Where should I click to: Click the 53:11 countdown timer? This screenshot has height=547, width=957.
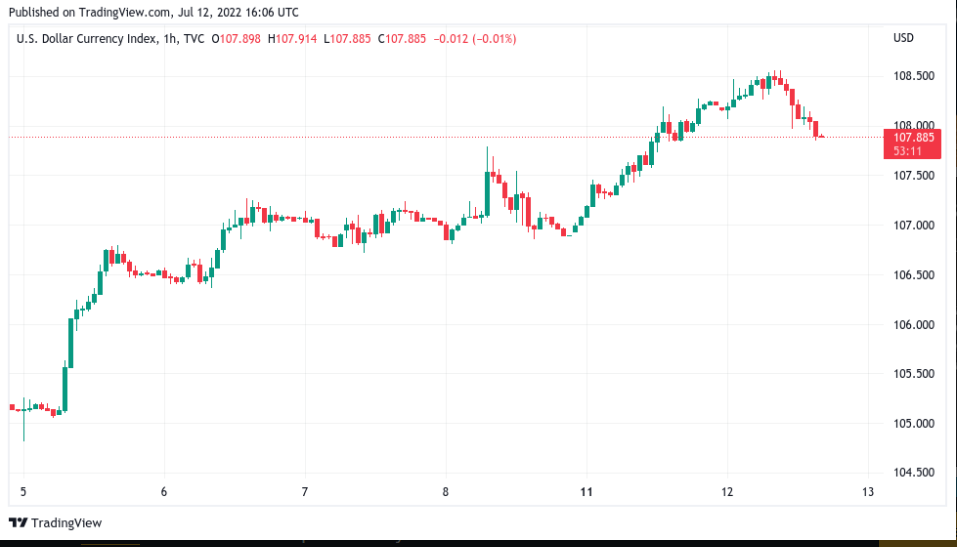(908, 151)
